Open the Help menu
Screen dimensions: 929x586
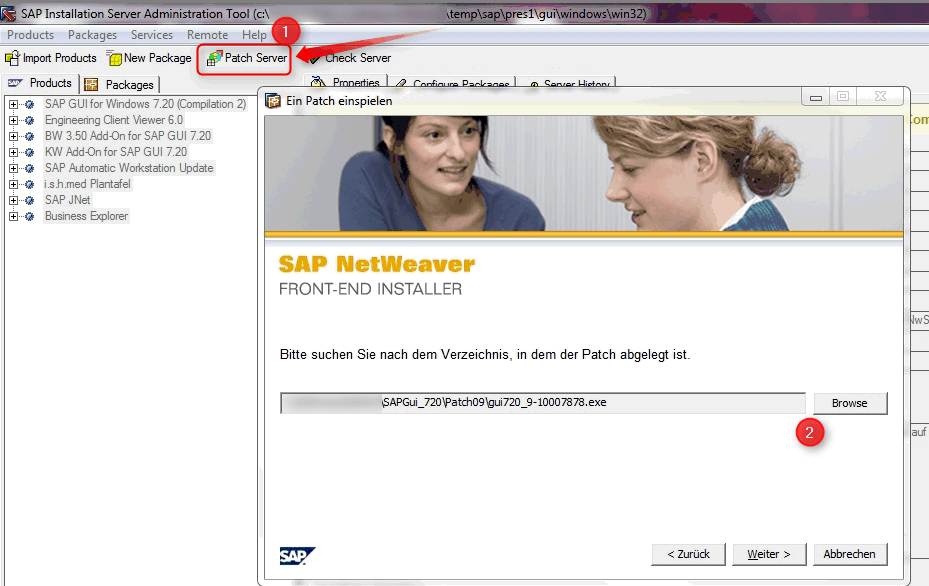point(254,35)
